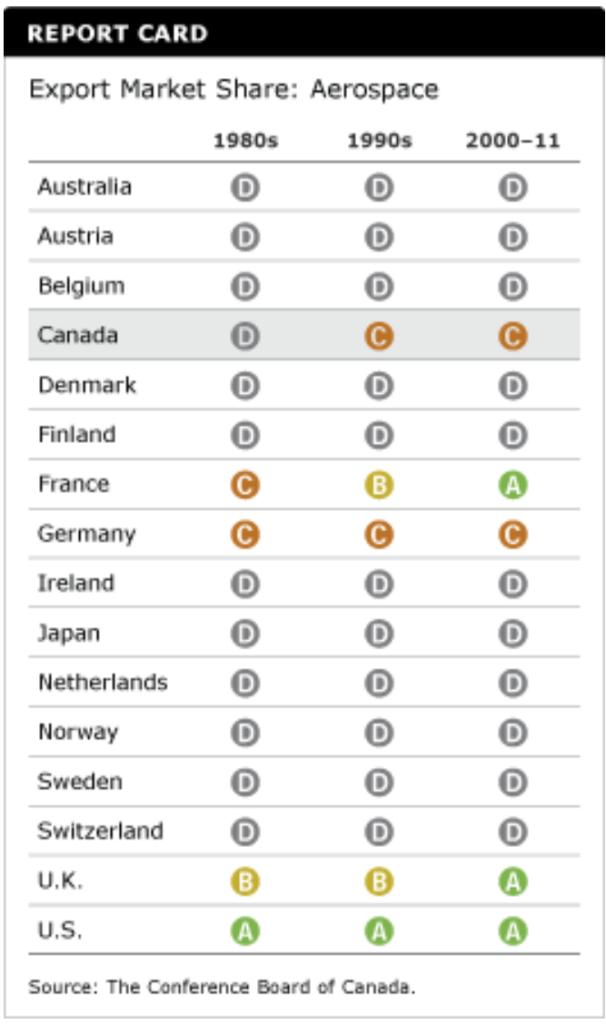Click the Export Market Share: Aerospace title
The height and width of the screenshot is (1024, 606).
coord(233,89)
